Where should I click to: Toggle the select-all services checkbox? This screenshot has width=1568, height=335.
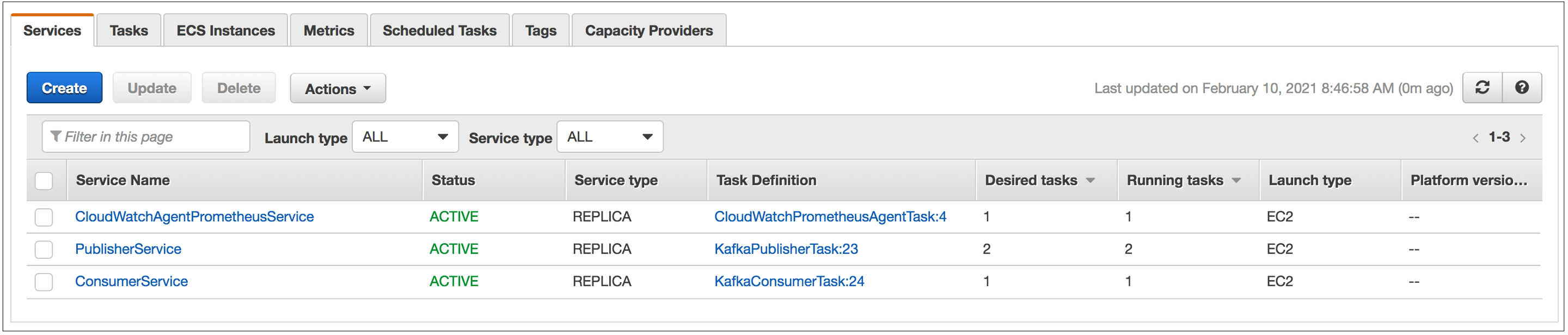pyautogui.click(x=44, y=181)
